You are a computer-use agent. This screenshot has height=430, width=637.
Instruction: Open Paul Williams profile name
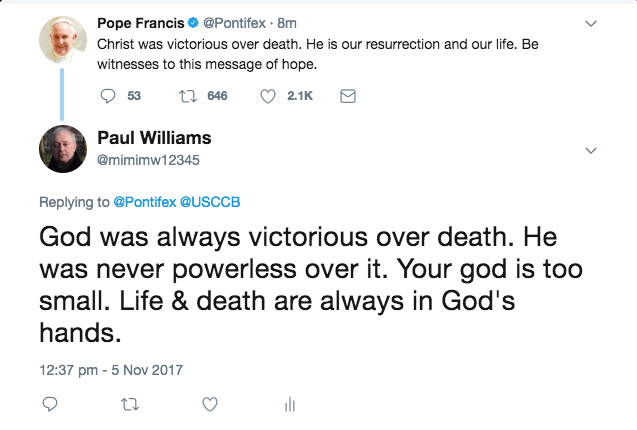154,138
